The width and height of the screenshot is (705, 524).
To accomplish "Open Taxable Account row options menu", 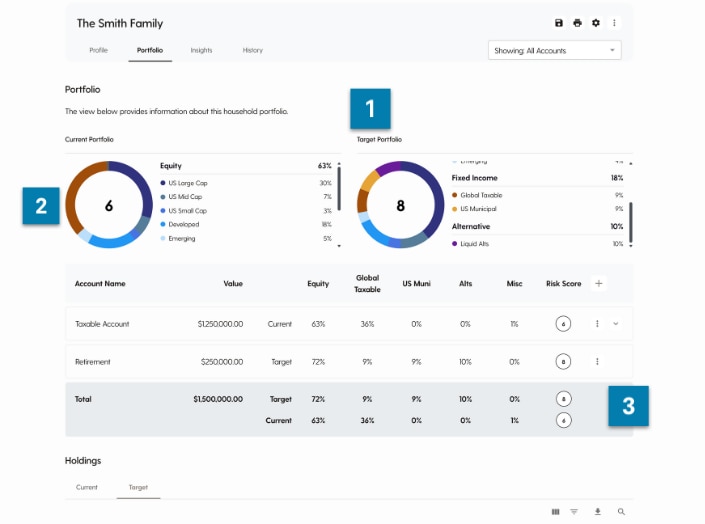I will point(597,324).
